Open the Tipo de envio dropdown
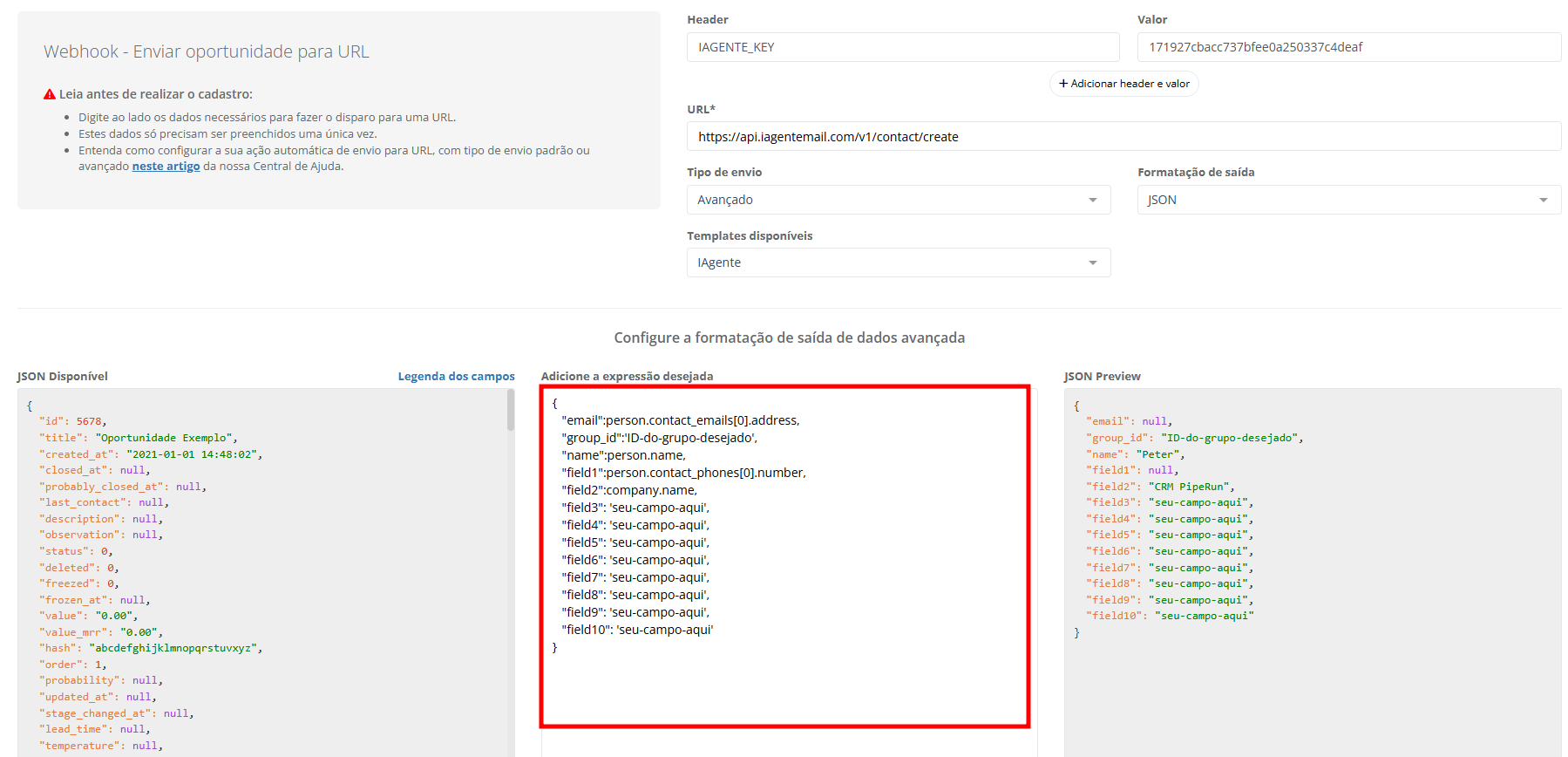1568x757 pixels. click(x=898, y=200)
